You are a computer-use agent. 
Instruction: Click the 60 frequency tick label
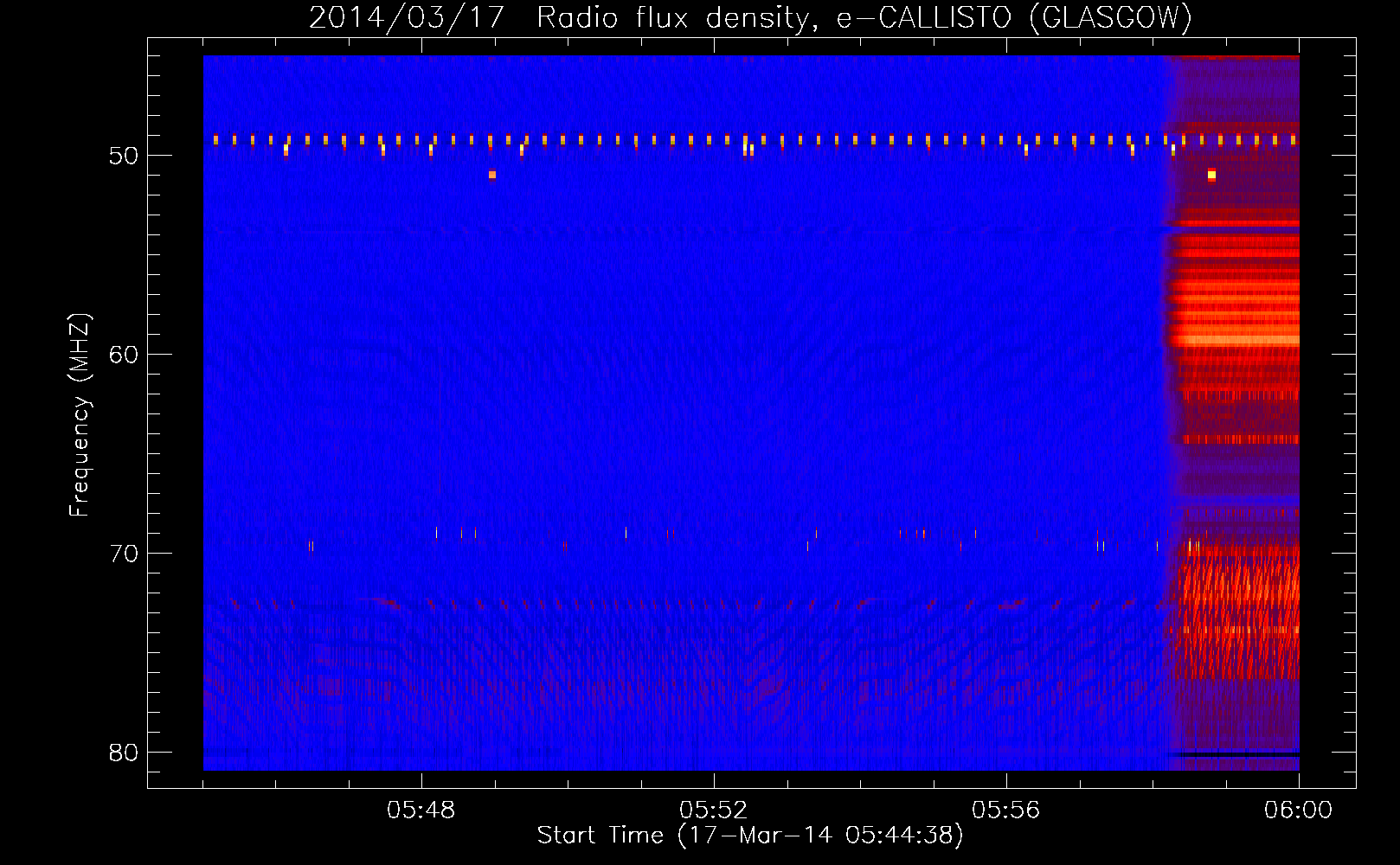coord(125,355)
